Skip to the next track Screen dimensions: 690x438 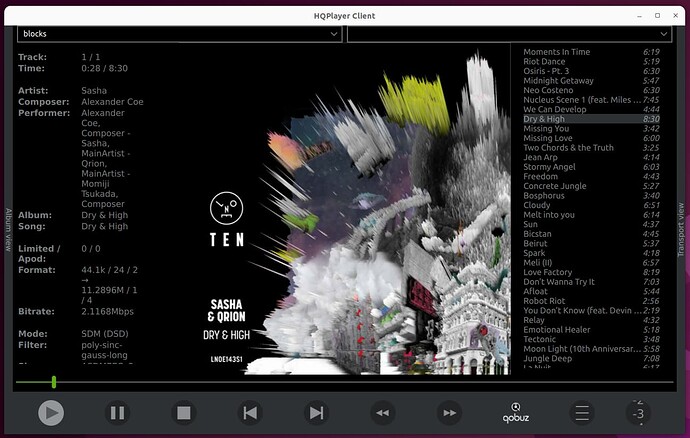click(316, 413)
